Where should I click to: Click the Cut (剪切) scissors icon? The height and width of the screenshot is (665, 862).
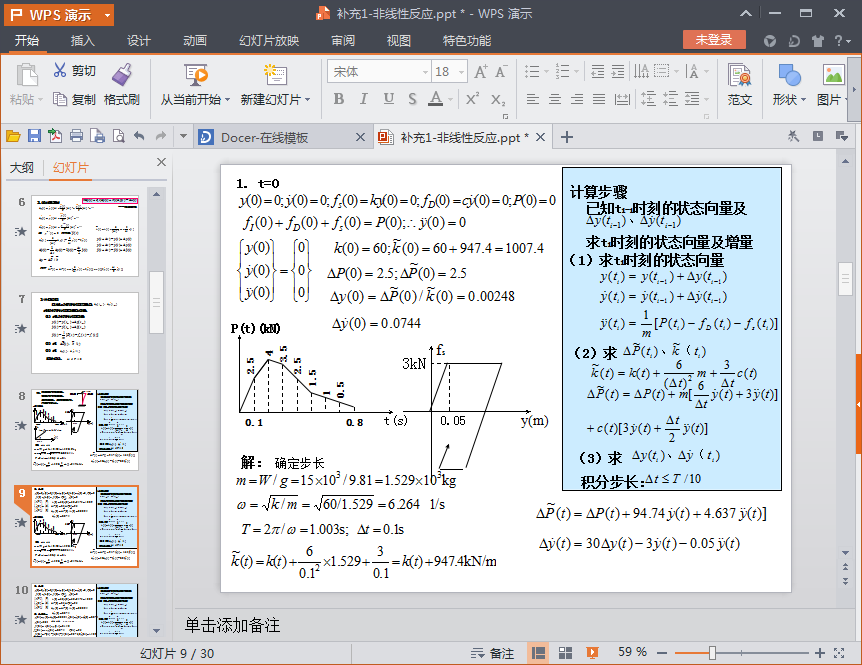click(60, 71)
